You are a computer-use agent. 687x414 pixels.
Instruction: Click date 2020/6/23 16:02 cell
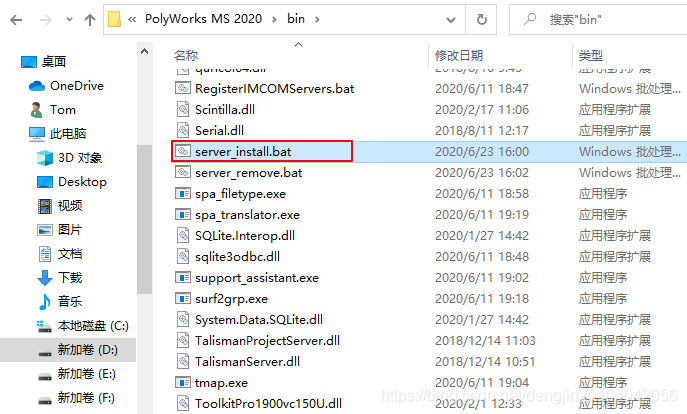[x=482, y=173]
